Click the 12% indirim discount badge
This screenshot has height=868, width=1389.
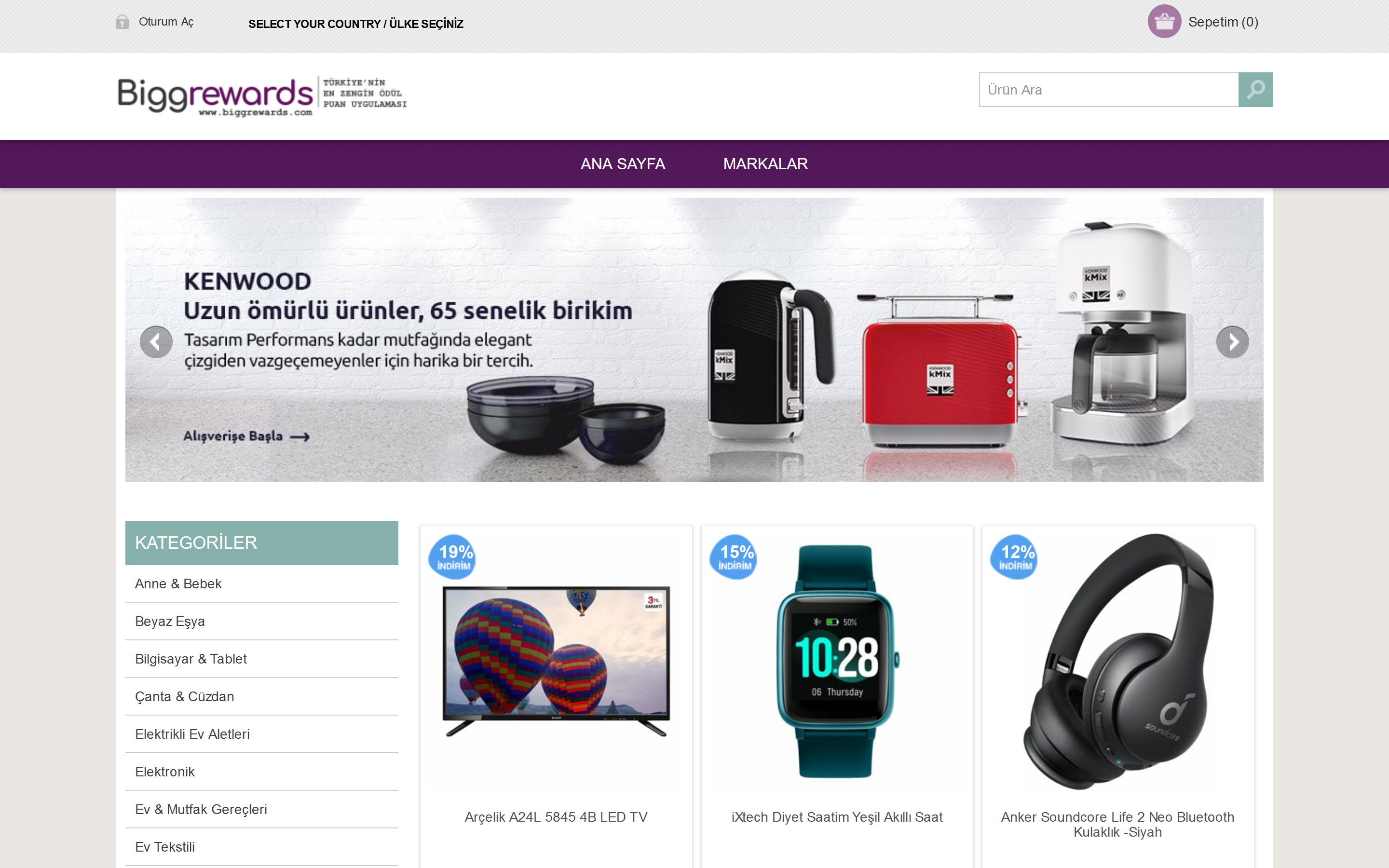[x=1014, y=557]
